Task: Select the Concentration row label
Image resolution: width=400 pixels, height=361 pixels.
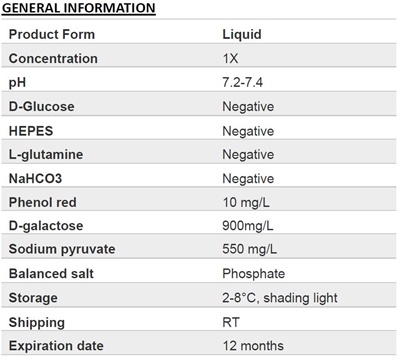Action: 53,58
